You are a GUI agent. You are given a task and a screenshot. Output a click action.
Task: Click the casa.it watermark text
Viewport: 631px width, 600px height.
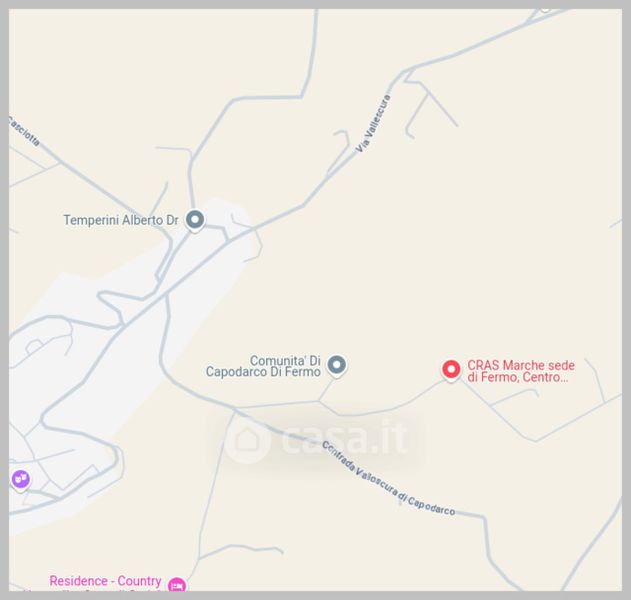click(345, 438)
